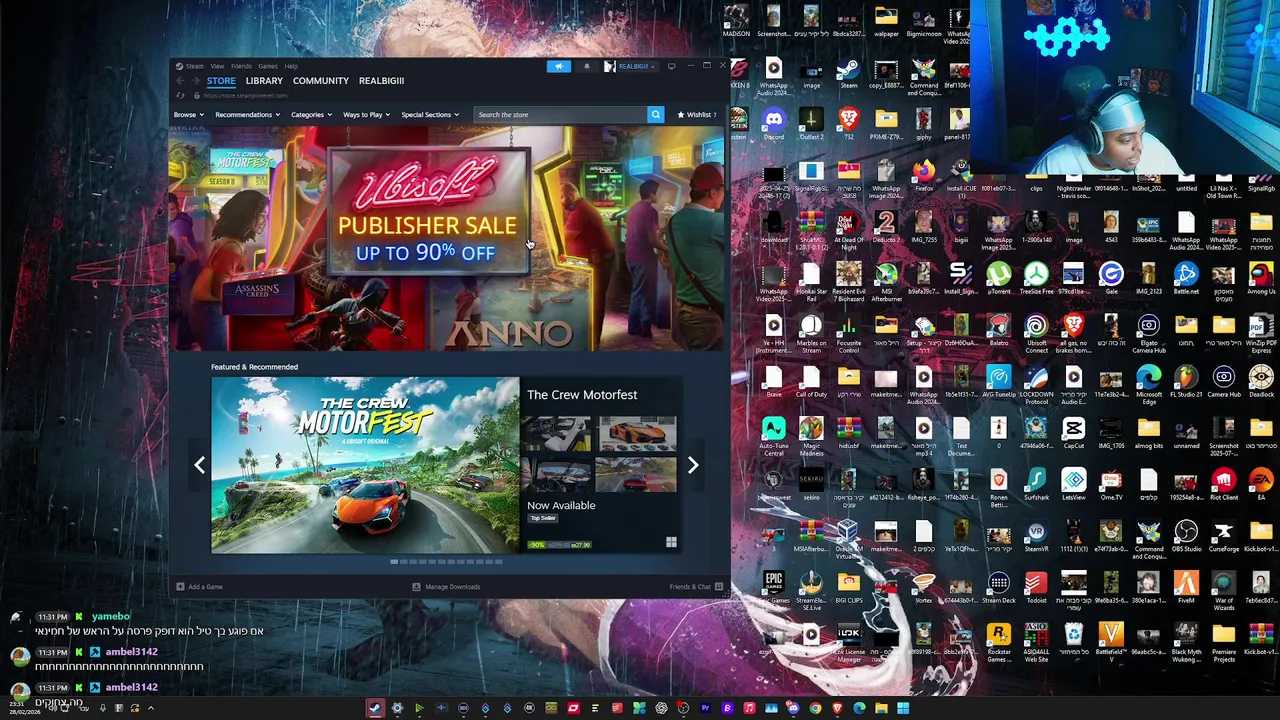This screenshot has width=1280, height=720.
Task: Expand the Categories dropdown
Action: pos(311,115)
